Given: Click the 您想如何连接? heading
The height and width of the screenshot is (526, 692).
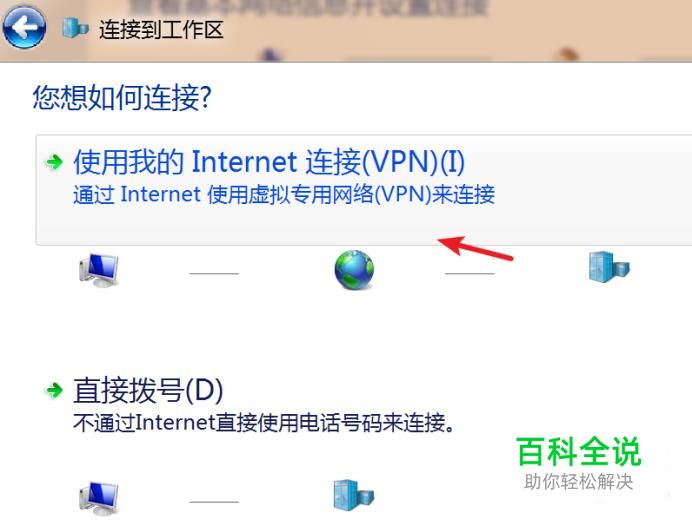Looking at the screenshot, I should 122,98.
